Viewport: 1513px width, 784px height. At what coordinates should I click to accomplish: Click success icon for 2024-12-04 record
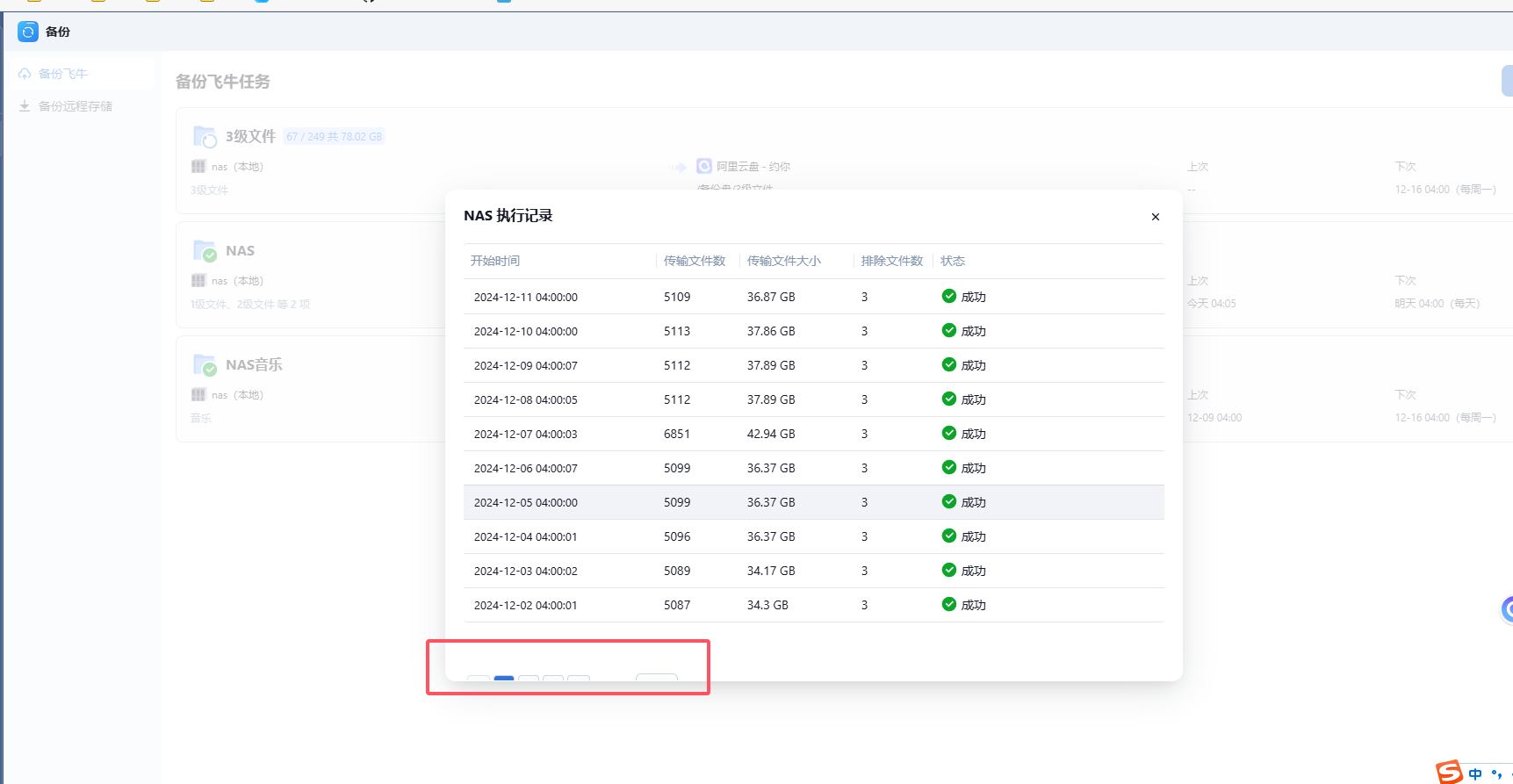(x=949, y=536)
